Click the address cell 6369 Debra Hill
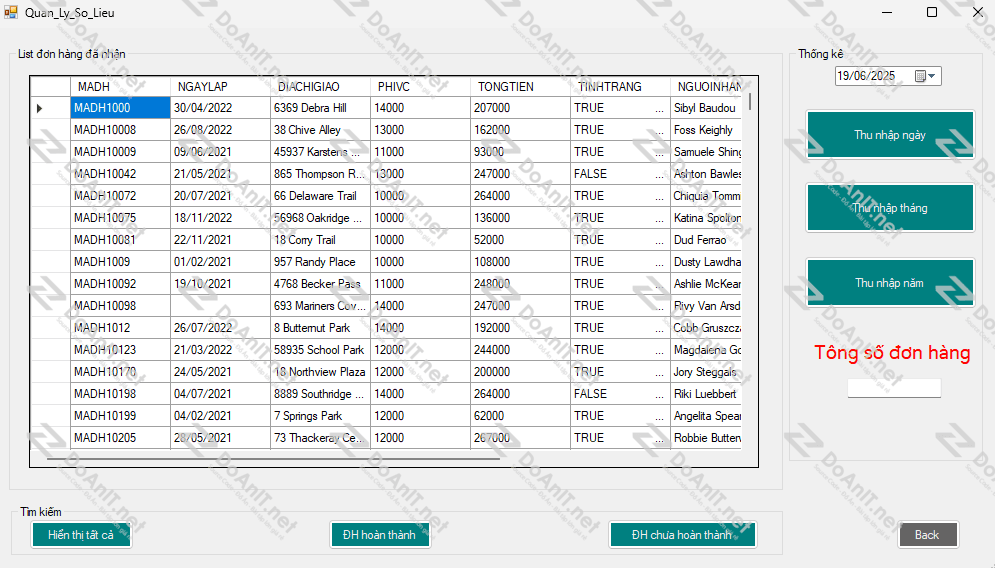Viewport: 995px width, 568px height. tap(320, 108)
